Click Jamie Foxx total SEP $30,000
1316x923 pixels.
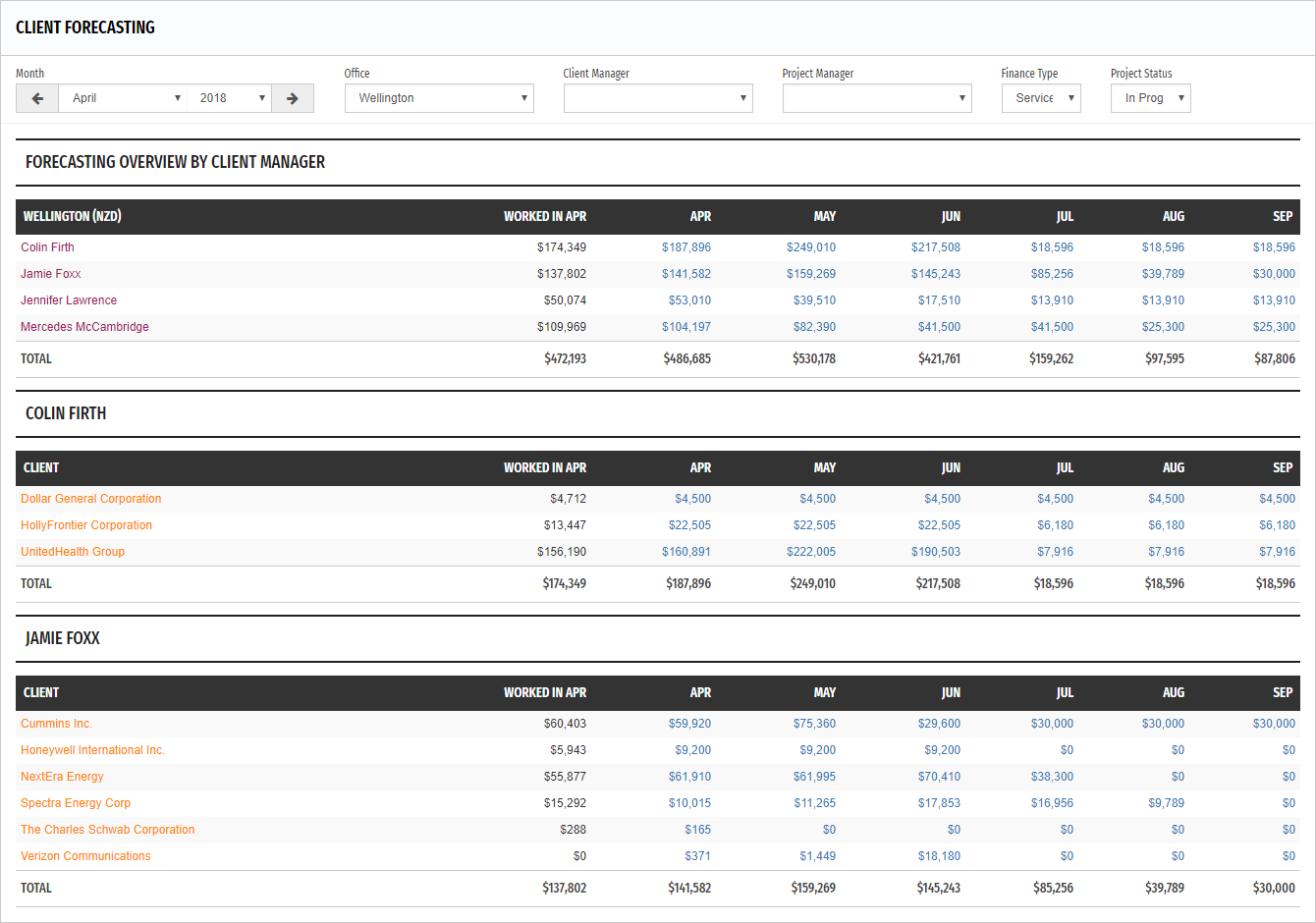1274,889
